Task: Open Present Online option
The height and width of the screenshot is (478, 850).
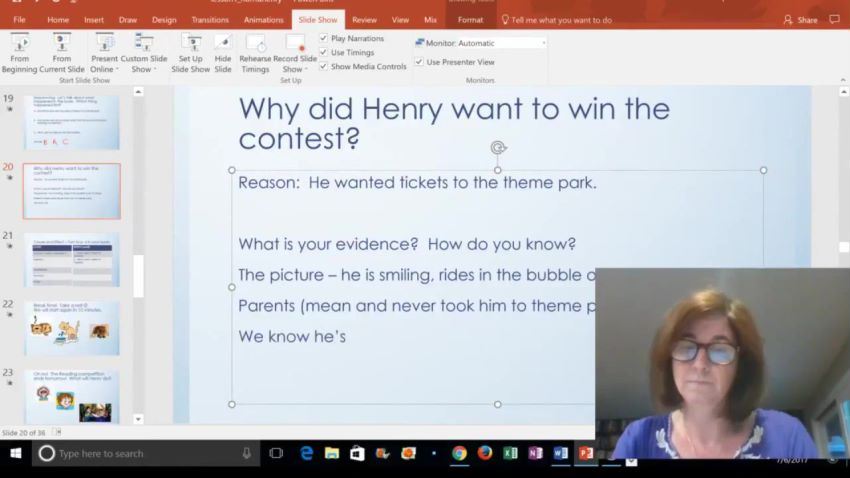Action: click(104, 53)
